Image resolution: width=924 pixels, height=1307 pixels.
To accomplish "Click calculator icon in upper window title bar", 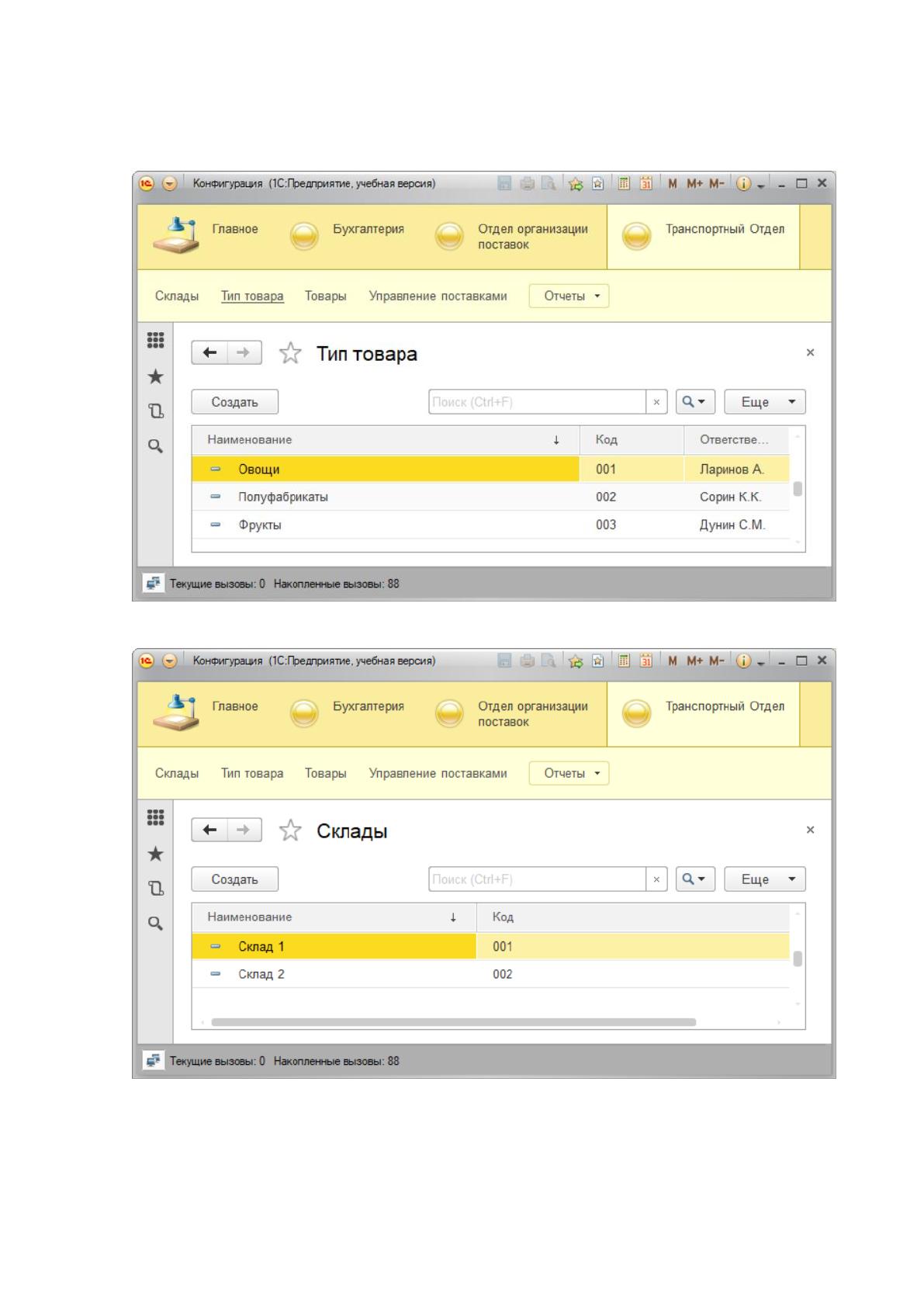I will pos(624,184).
